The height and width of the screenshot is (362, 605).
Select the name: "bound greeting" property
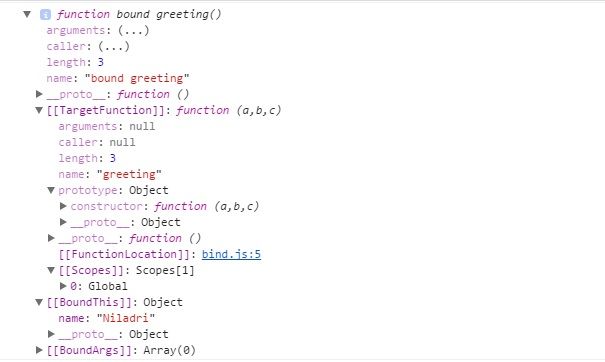(118, 78)
